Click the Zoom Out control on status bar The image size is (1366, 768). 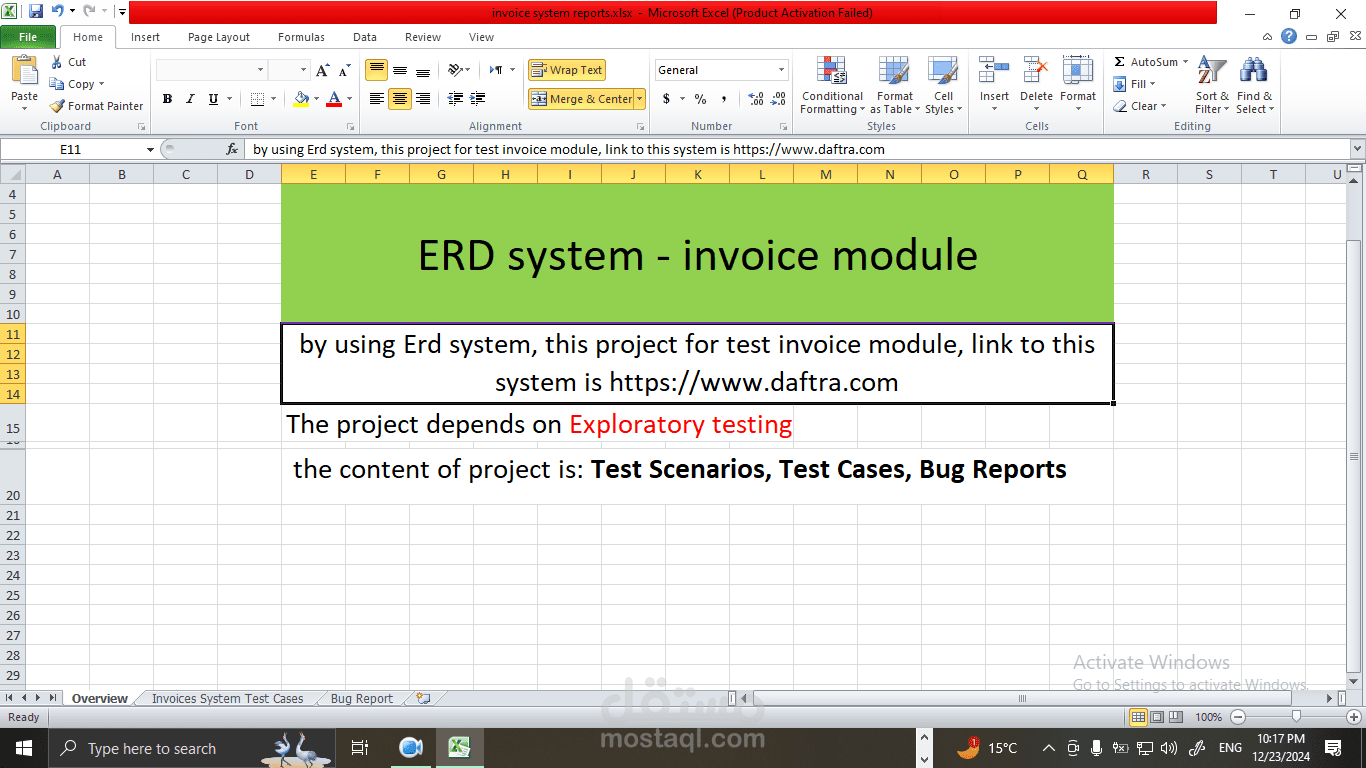pyautogui.click(x=1237, y=717)
